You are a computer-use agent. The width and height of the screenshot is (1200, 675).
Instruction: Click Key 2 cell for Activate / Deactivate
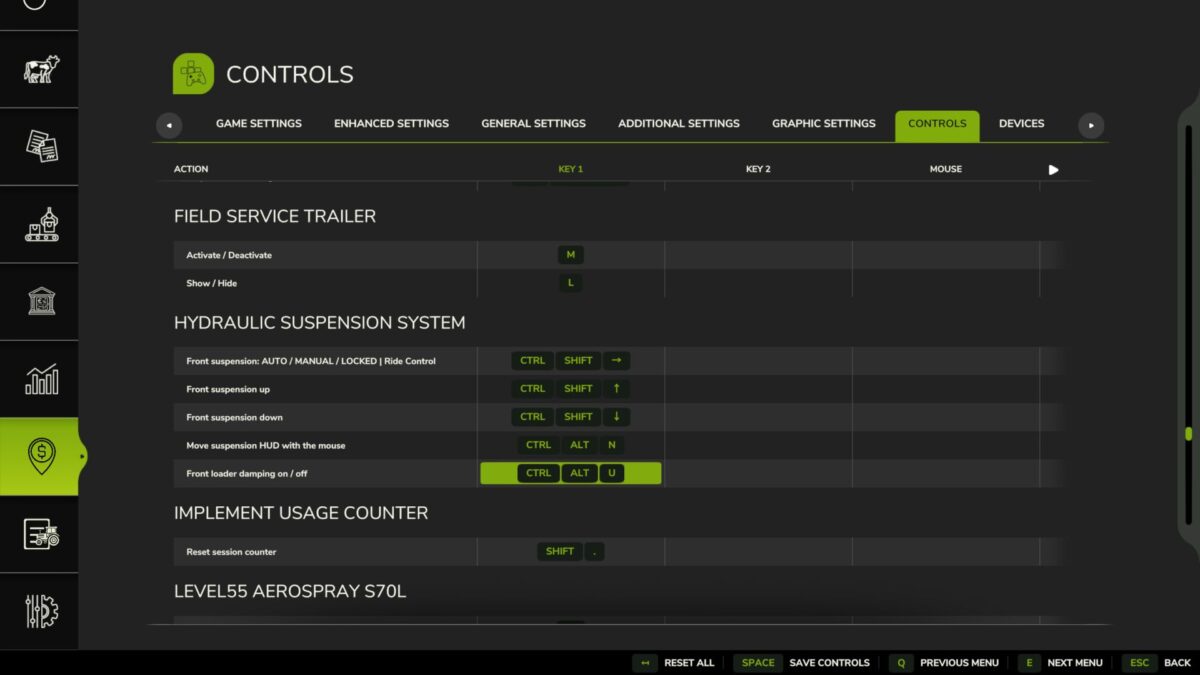point(758,255)
